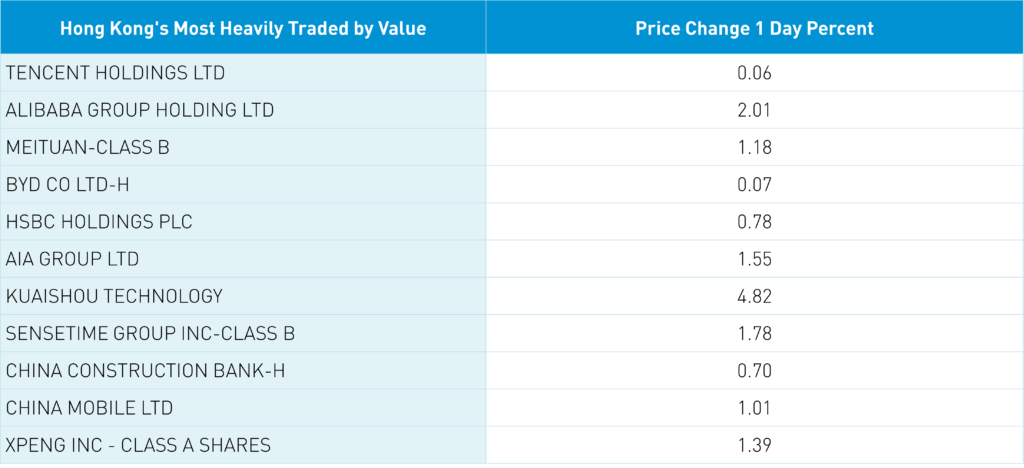This screenshot has height=468, width=1024.
Task: Select the 1.55 price change value
Action: 754,259
